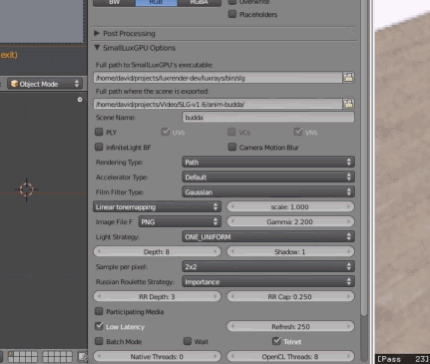Click the SmallLuxGPU executable path field

tap(218, 78)
